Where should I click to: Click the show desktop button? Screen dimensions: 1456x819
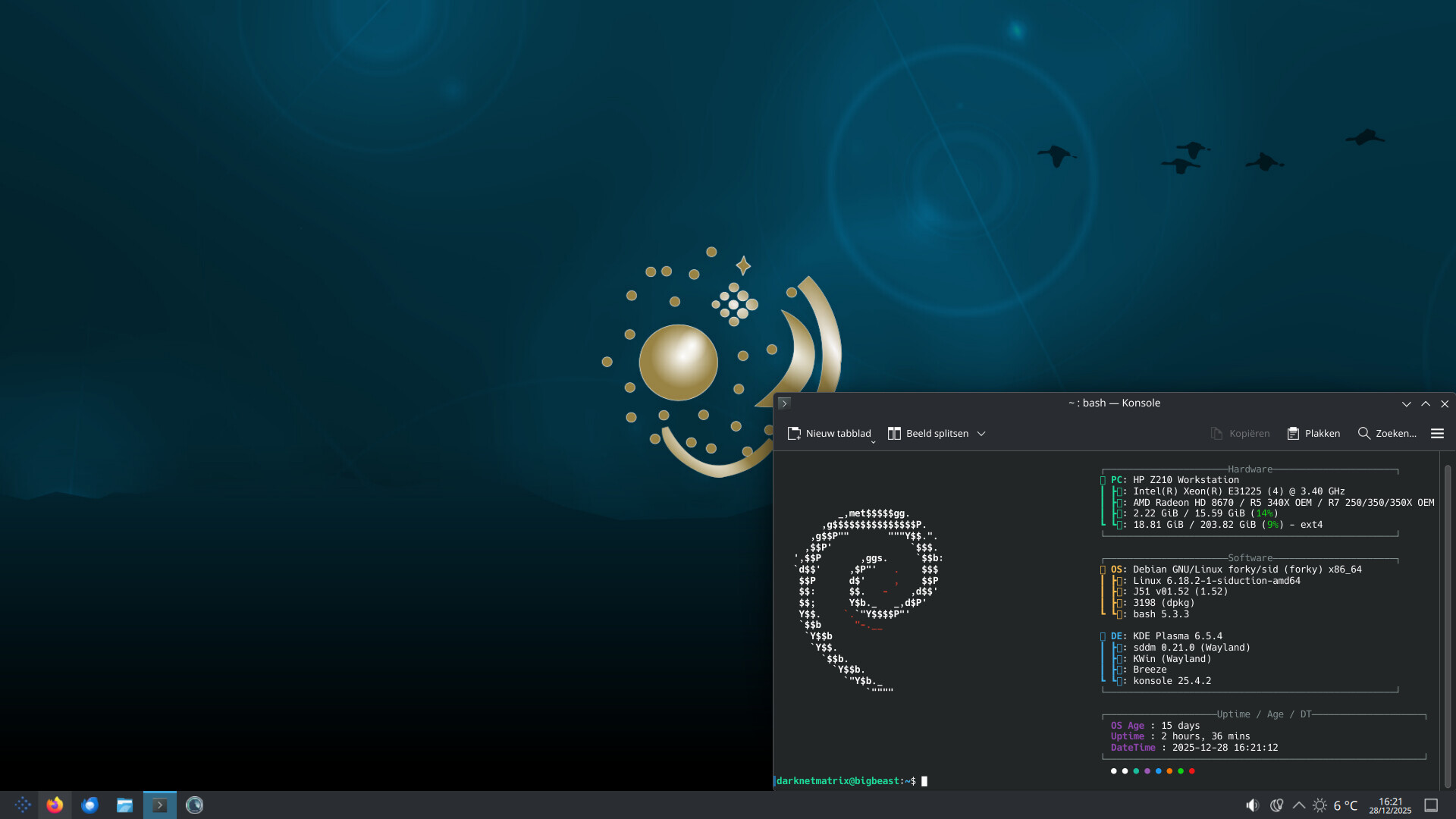click(1431, 805)
